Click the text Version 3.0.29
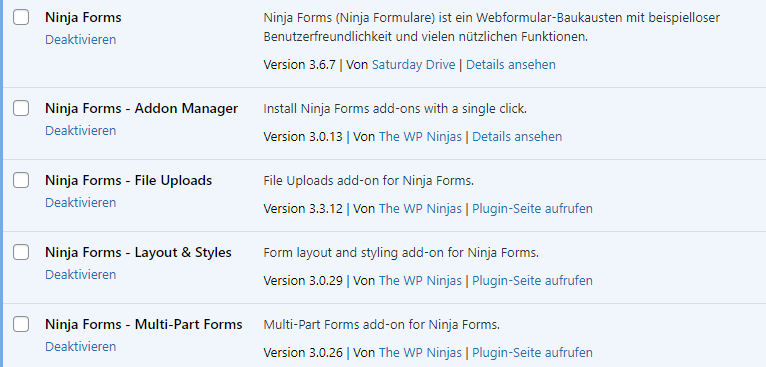Viewport: 766px width, 367px height. pos(303,281)
